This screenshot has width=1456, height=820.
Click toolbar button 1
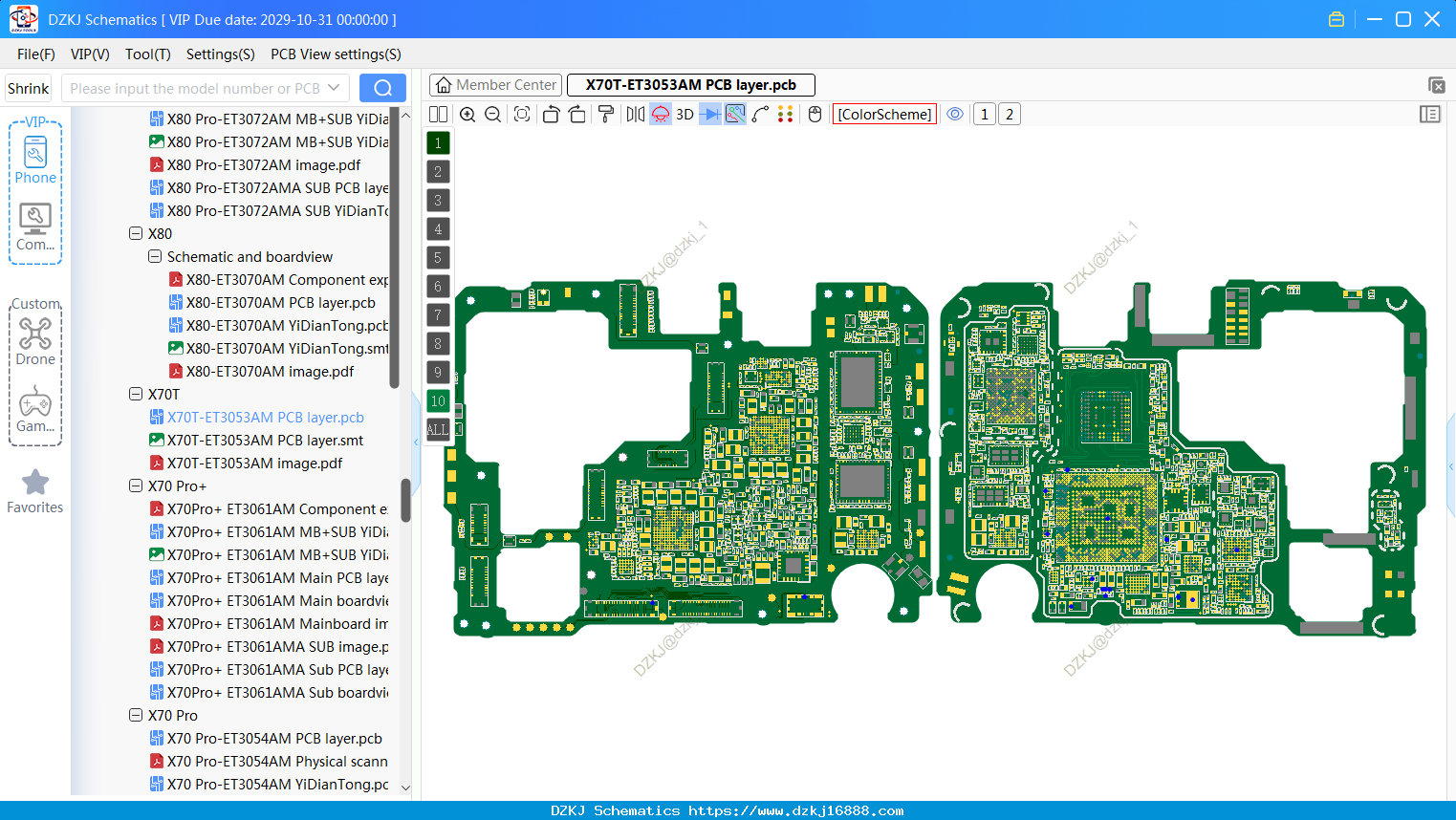(x=985, y=115)
